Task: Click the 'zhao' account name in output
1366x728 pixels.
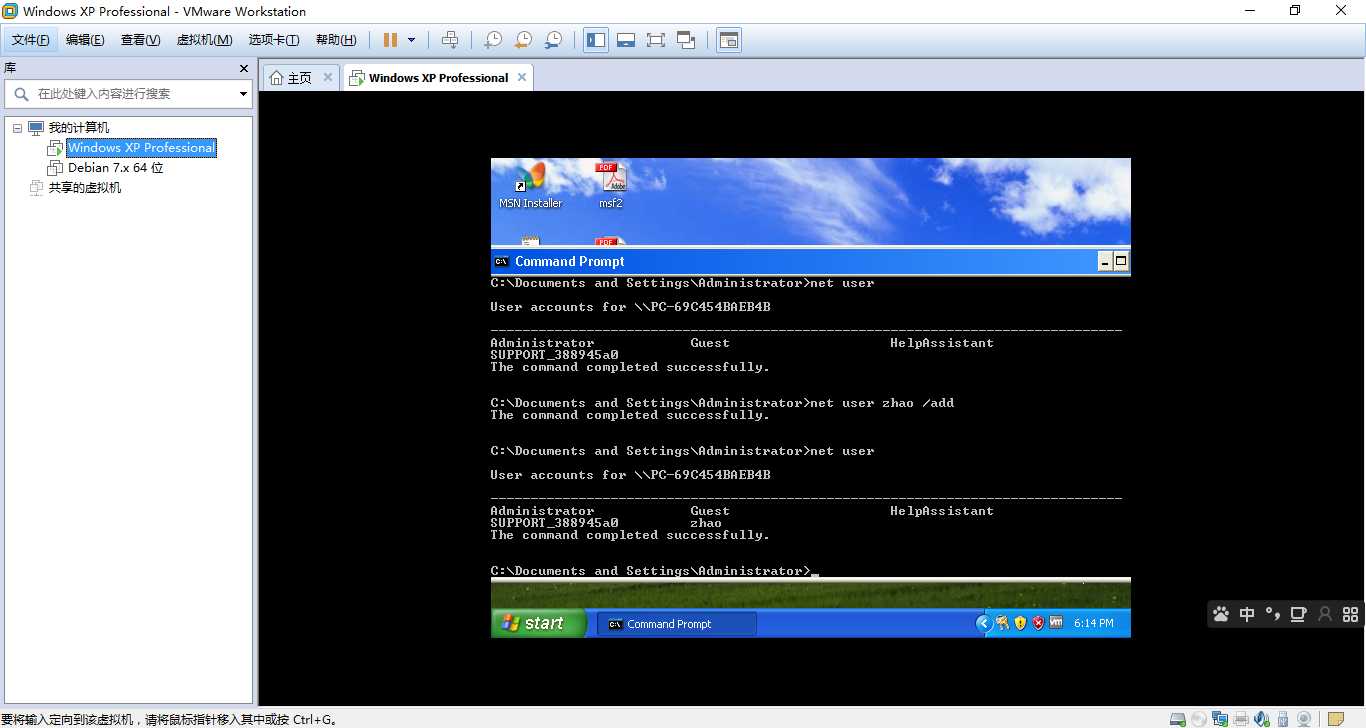Action: [x=706, y=523]
